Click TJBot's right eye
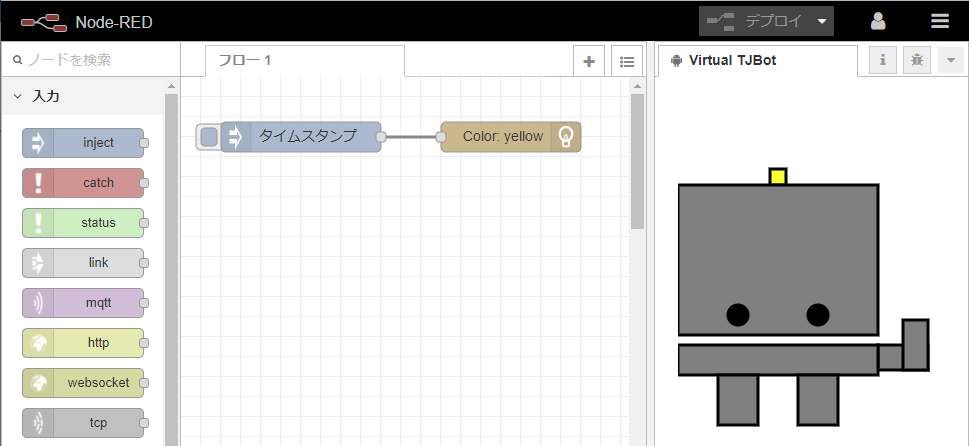 (x=818, y=315)
